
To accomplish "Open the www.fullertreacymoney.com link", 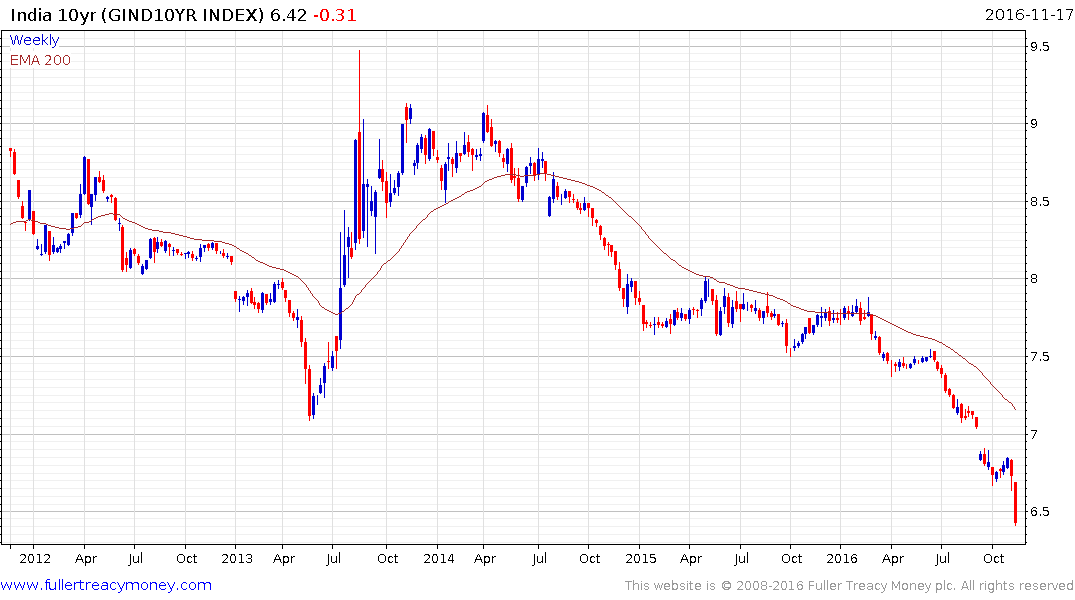I will pyautogui.click(x=106, y=585).
